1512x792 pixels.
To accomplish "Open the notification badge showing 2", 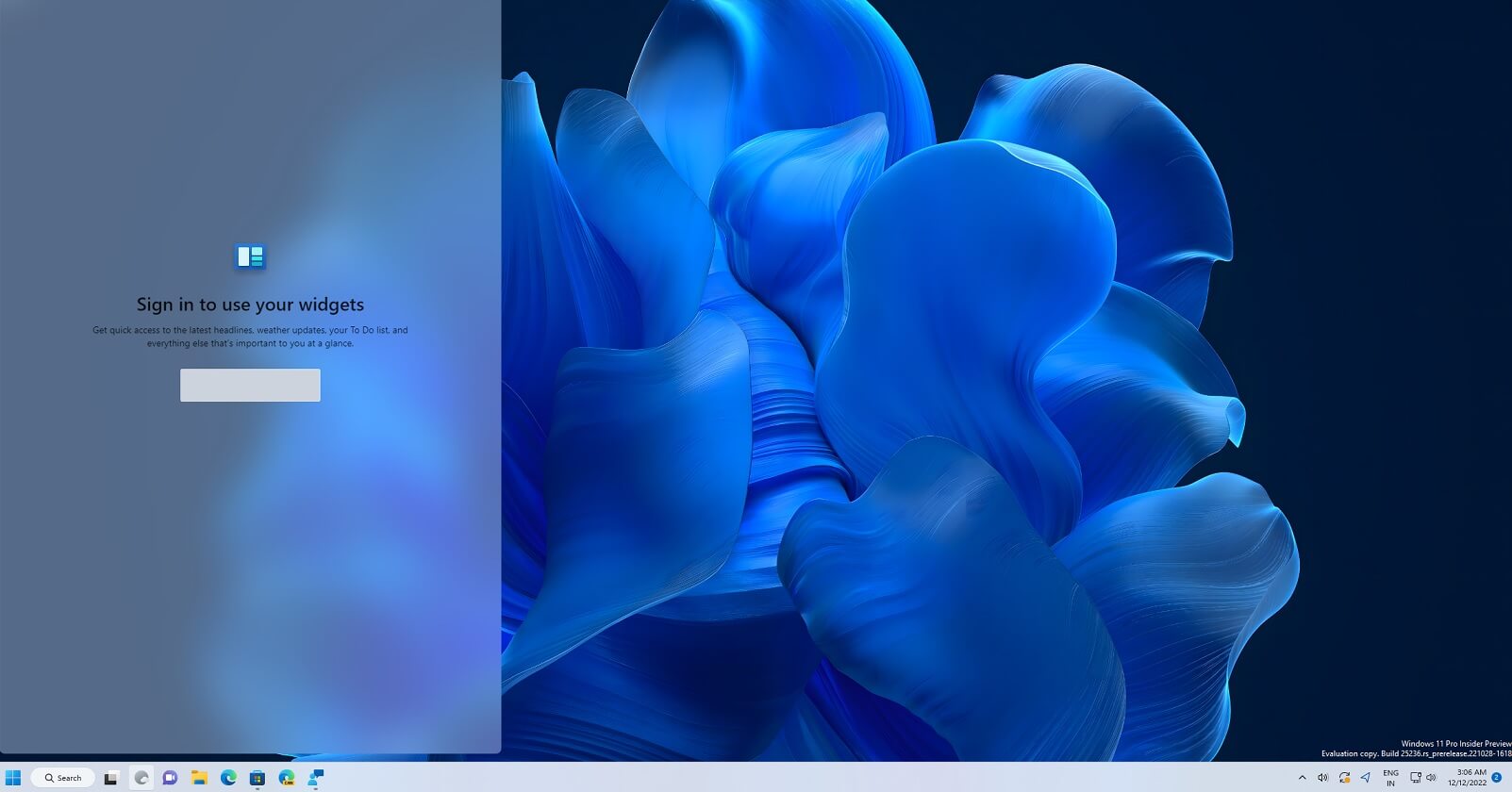I will (1496, 778).
